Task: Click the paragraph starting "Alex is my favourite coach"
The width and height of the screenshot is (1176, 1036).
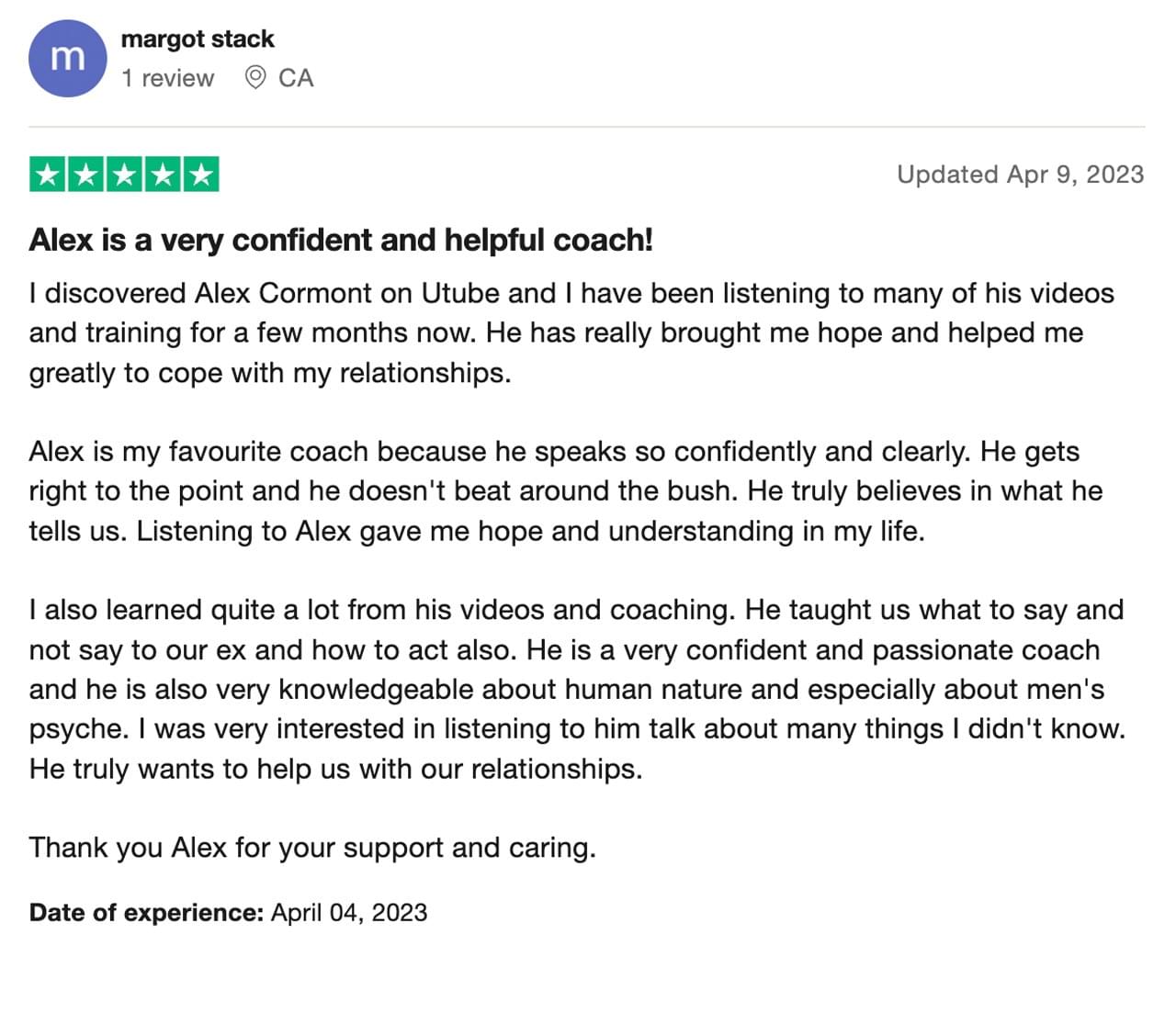Action: pos(566,491)
